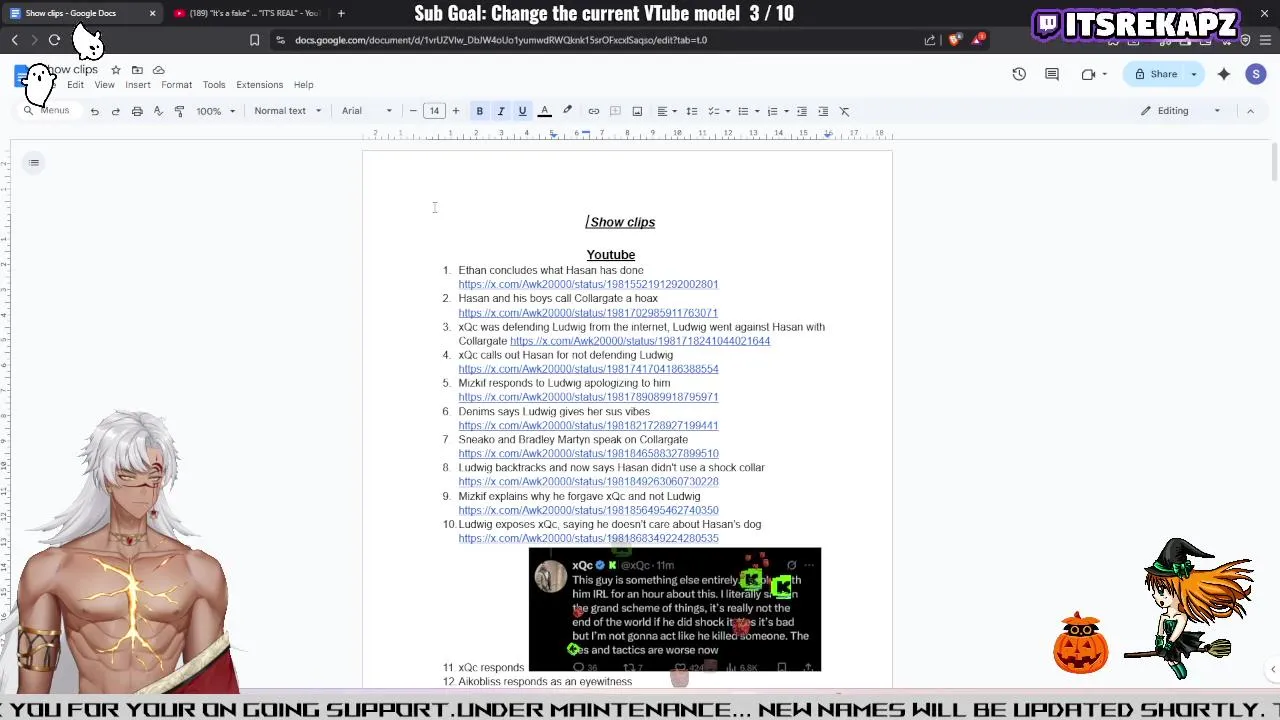The height and width of the screenshot is (720, 1280).
Task: Clear formatting with crossed T icon
Action: [x=844, y=111]
